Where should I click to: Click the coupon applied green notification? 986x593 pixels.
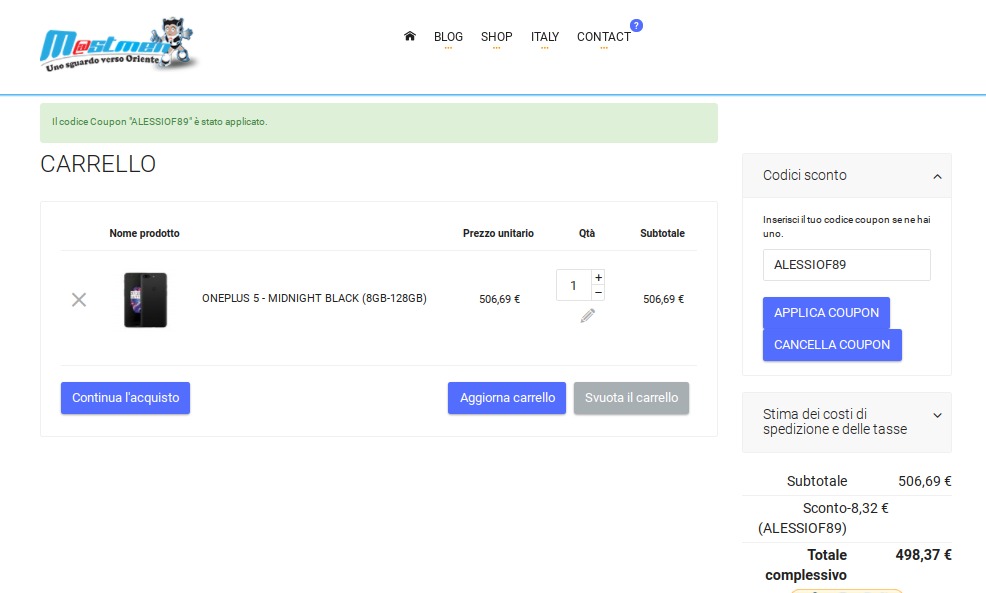pos(379,123)
